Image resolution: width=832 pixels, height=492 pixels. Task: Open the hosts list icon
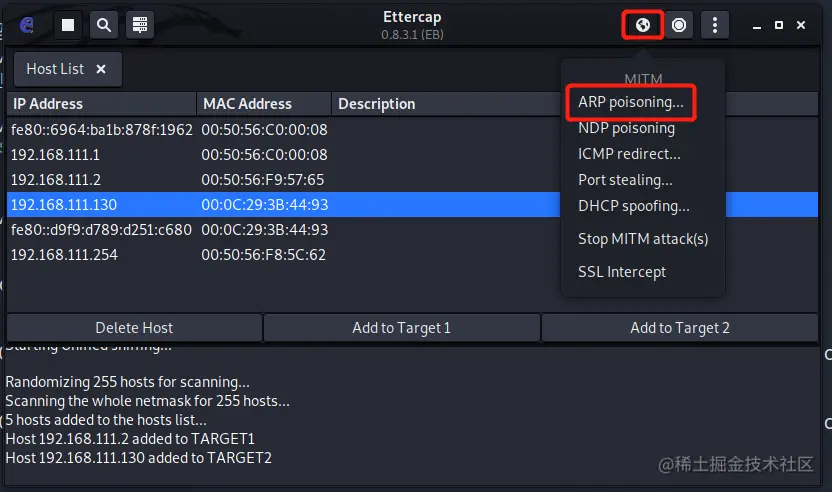(140, 25)
